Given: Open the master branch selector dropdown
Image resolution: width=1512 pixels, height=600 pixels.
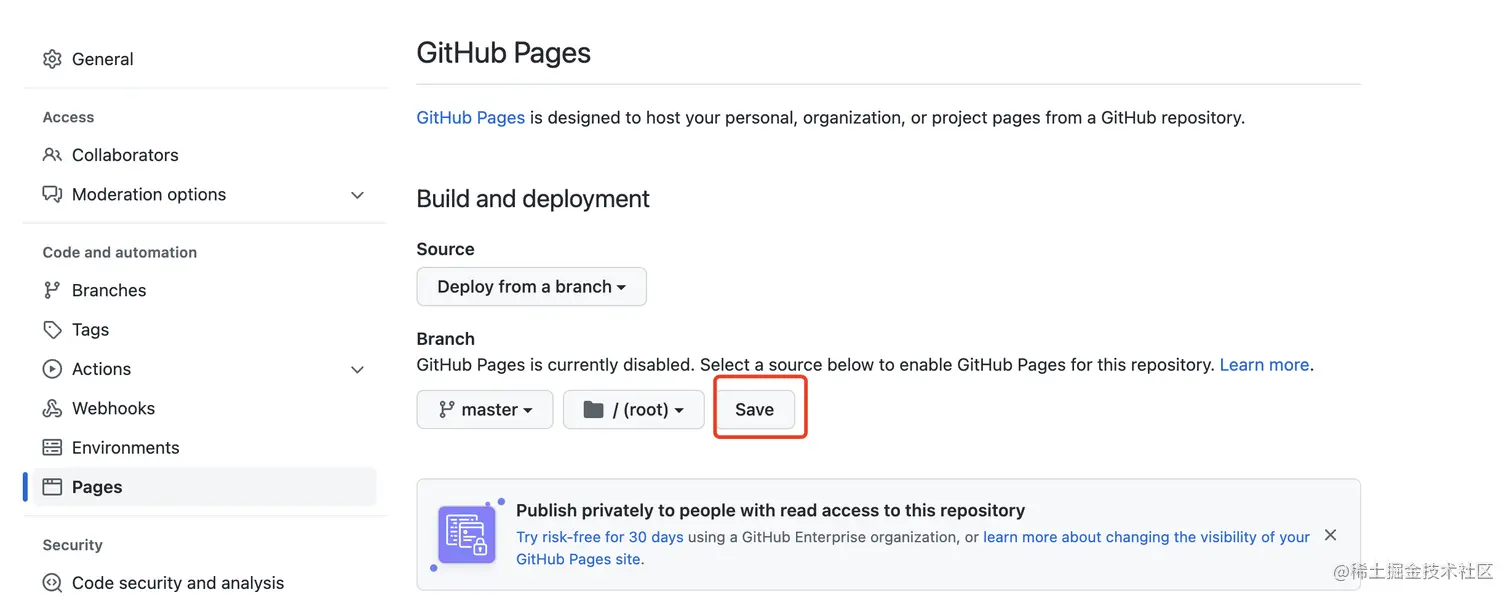Looking at the screenshot, I should [x=485, y=410].
